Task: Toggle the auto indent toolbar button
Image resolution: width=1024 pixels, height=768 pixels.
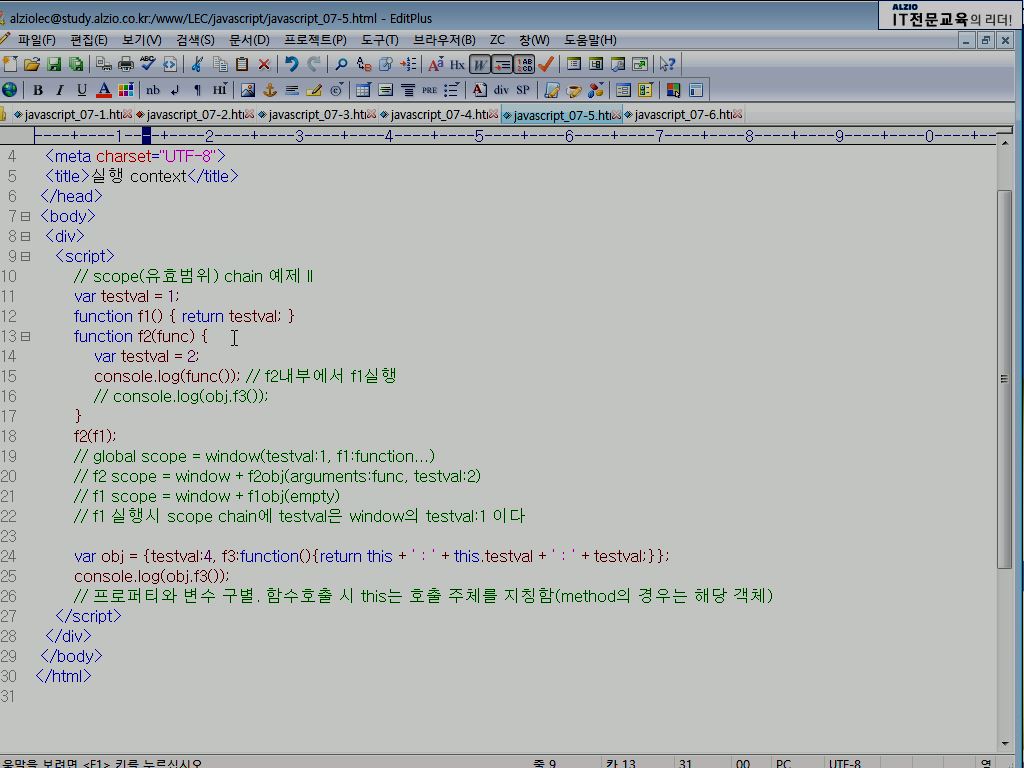Action: point(502,64)
